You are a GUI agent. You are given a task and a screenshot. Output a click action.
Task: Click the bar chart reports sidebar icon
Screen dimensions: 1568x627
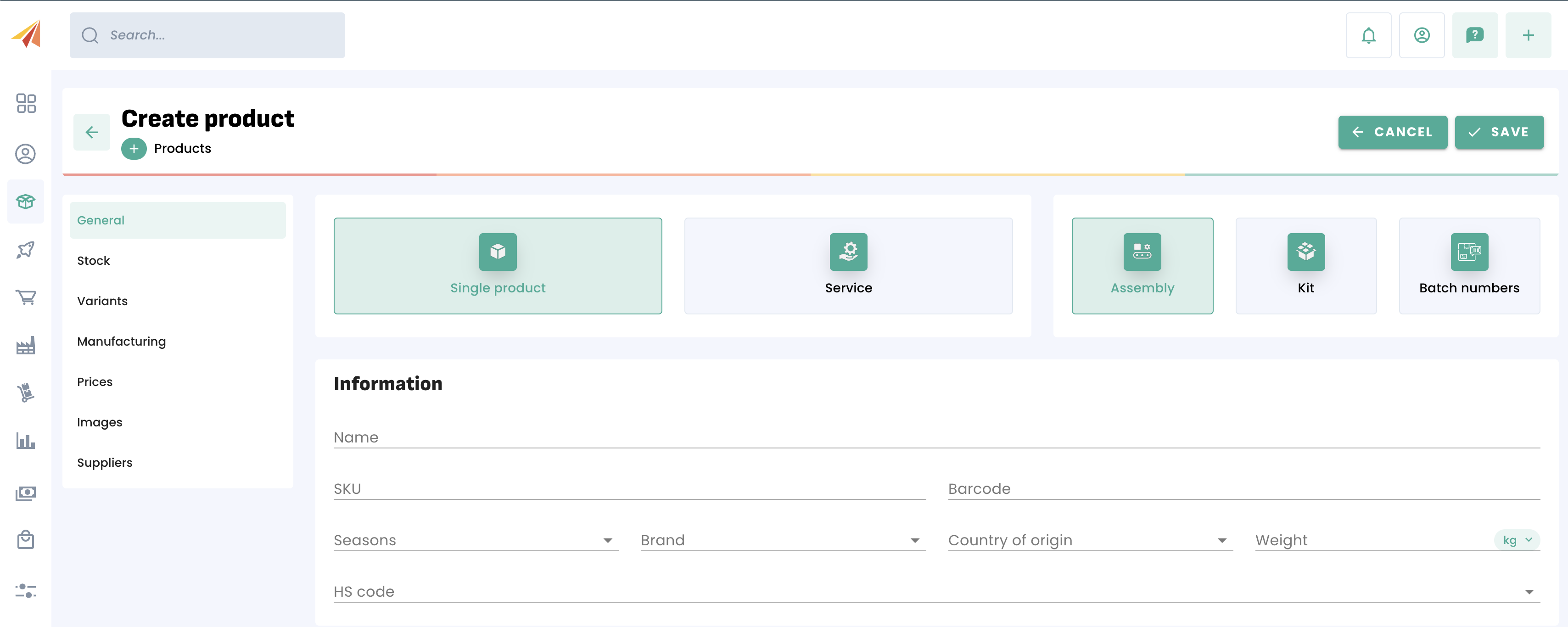click(26, 441)
